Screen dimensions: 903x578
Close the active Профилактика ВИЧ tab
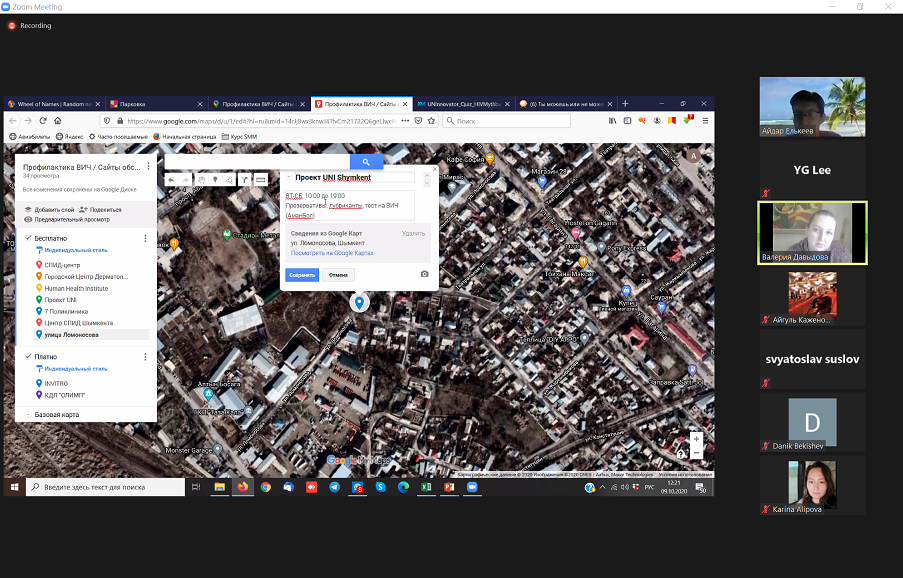pyautogui.click(x=405, y=104)
